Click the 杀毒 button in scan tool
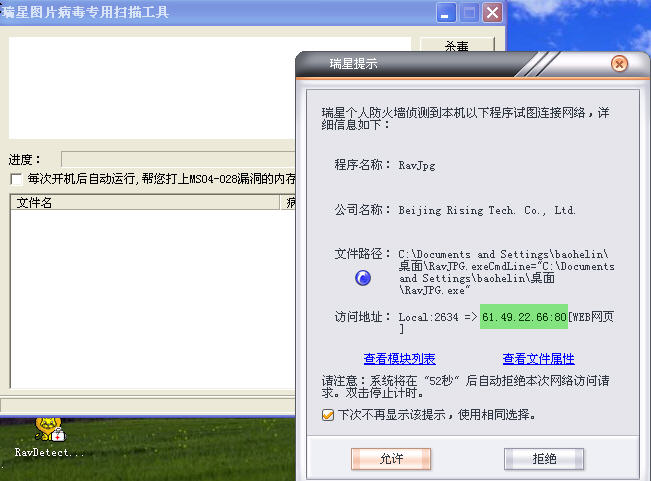 pyautogui.click(x=457, y=45)
